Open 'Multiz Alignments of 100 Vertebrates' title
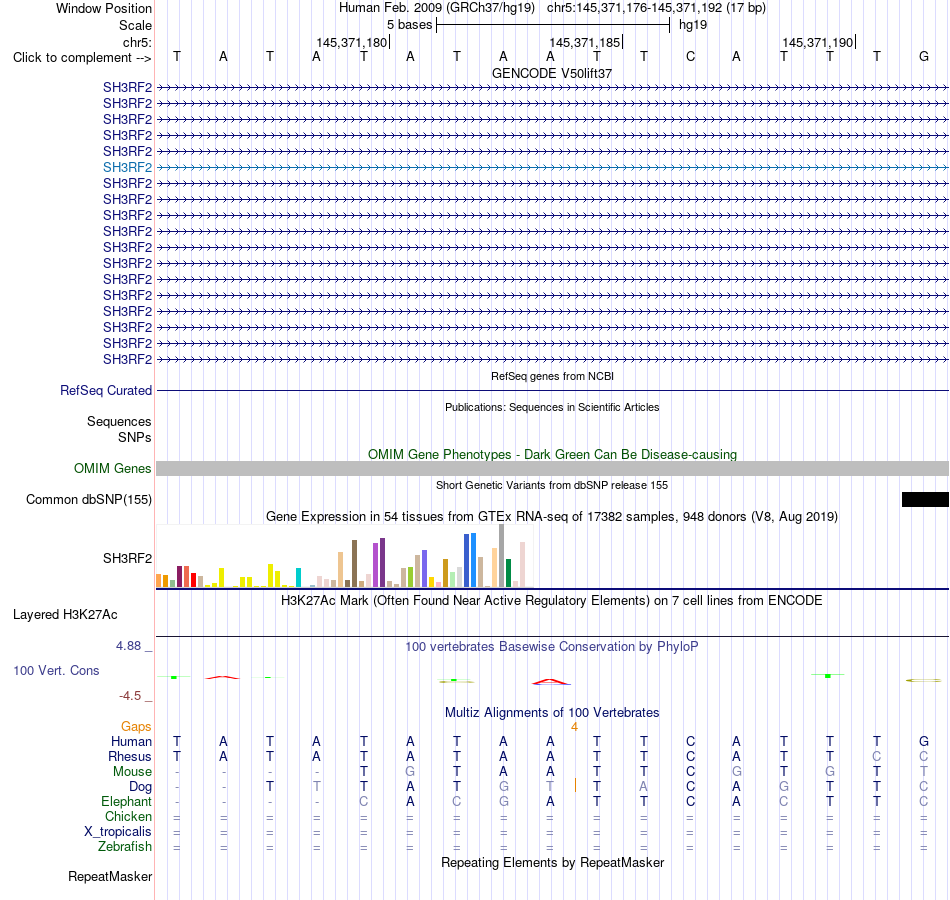This screenshot has width=950, height=900. tap(552, 713)
